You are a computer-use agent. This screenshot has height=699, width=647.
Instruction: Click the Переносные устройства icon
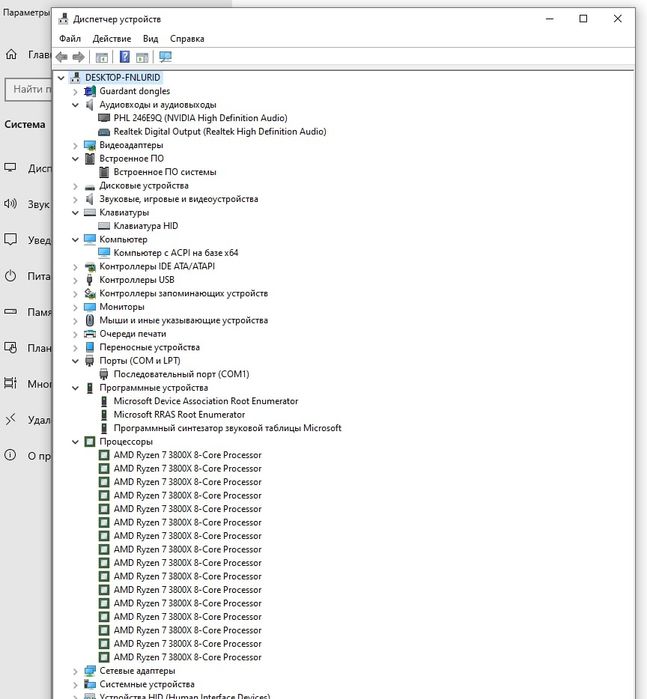90,347
